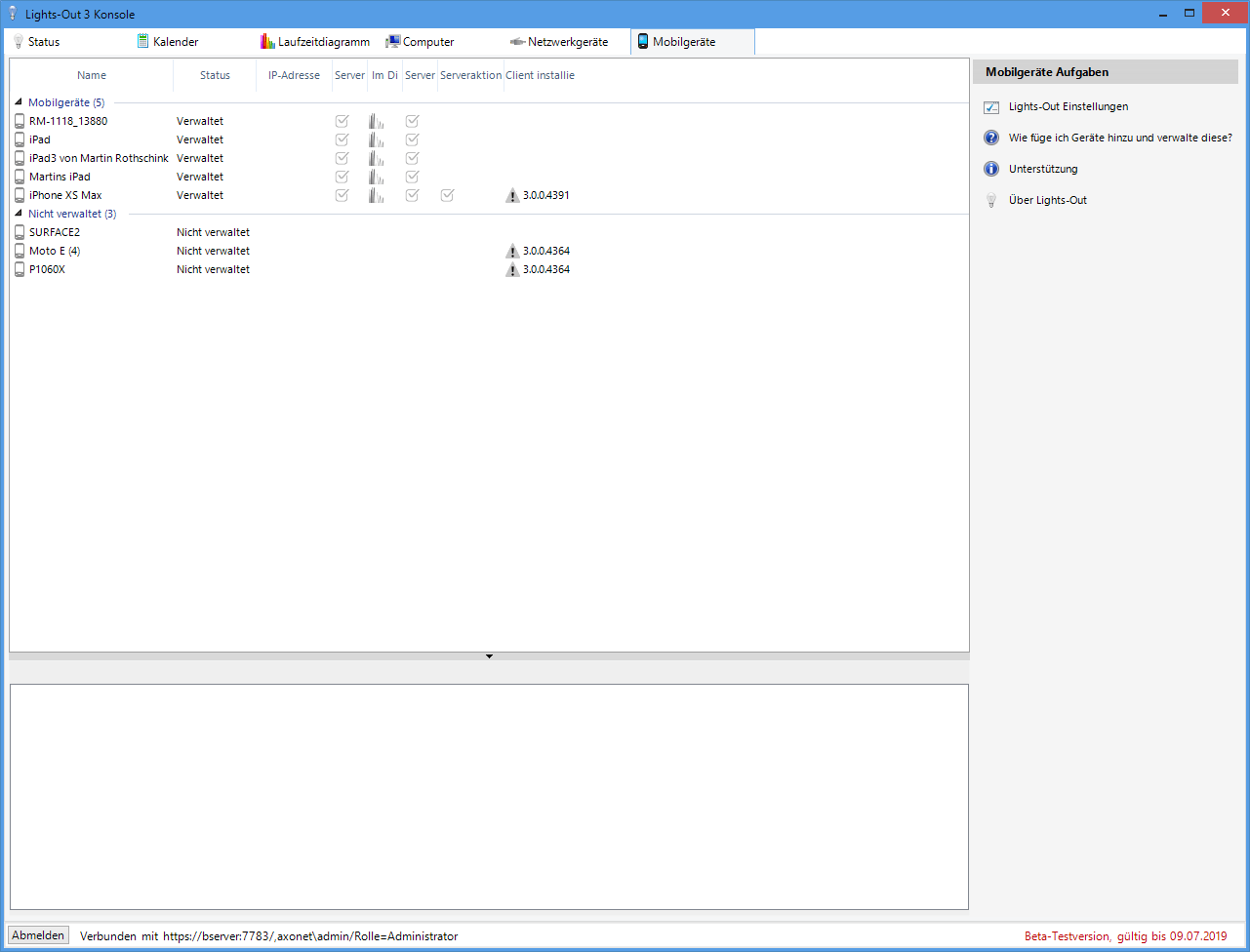The width and height of the screenshot is (1250, 952).
Task: Click version 3.0.0.4391 in iPhone XS Max row
Action: 546,195
